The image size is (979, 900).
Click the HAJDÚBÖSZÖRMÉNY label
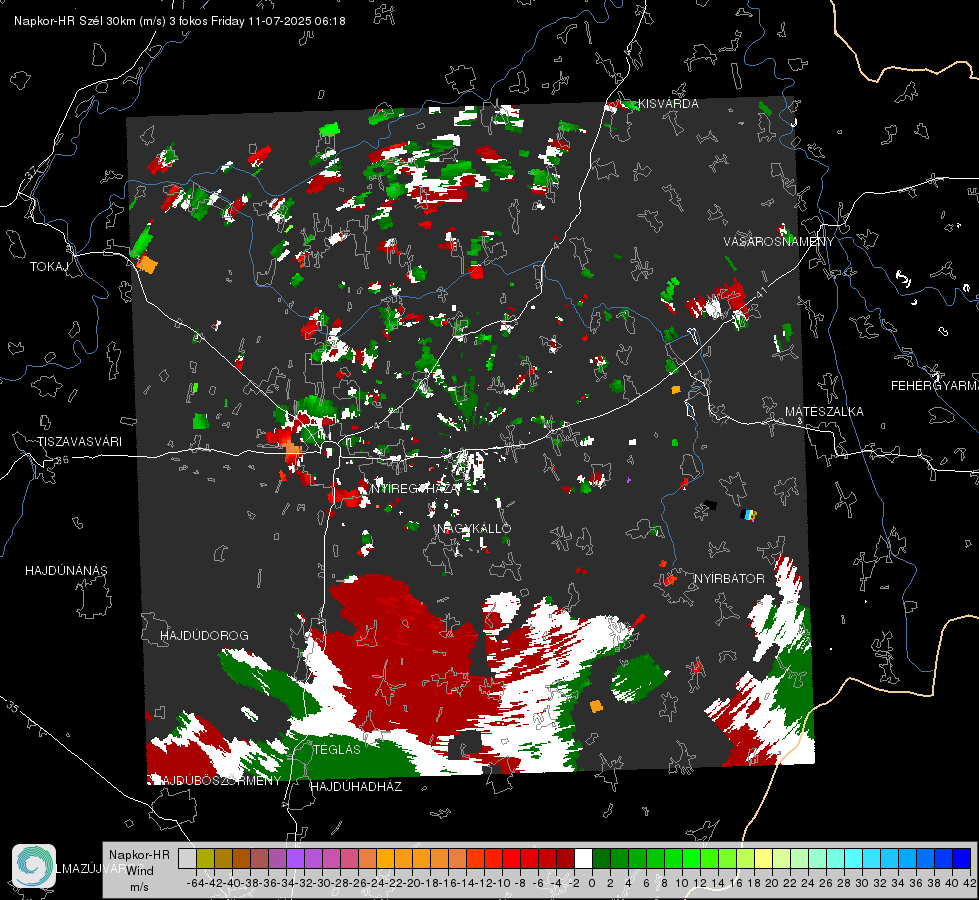click(x=218, y=781)
